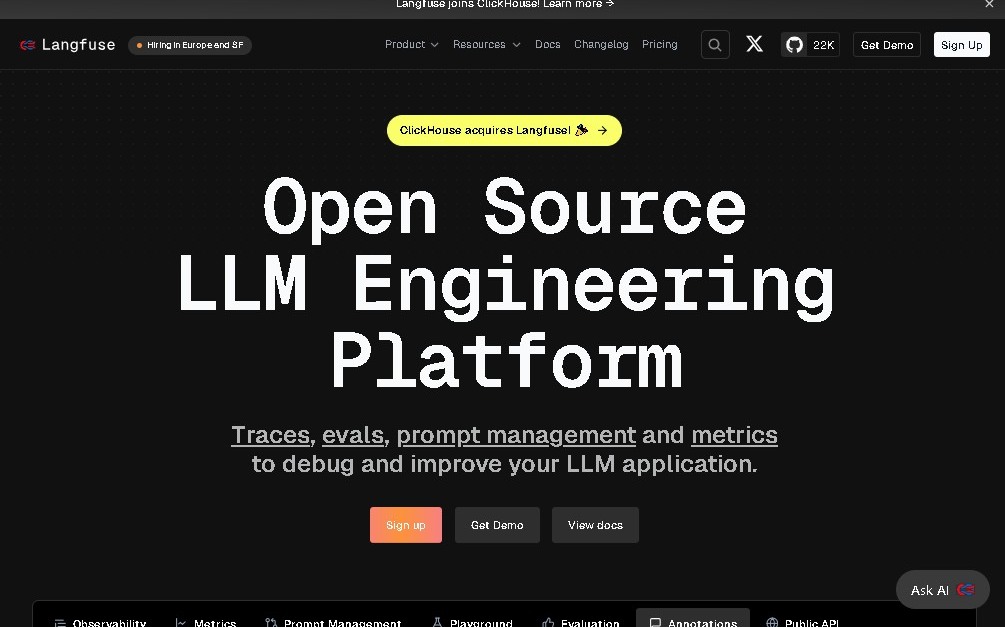Viewport: 1005px width, 627px height.
Task: Open the Ask AI assistant
Action: [x=941, y=590]
